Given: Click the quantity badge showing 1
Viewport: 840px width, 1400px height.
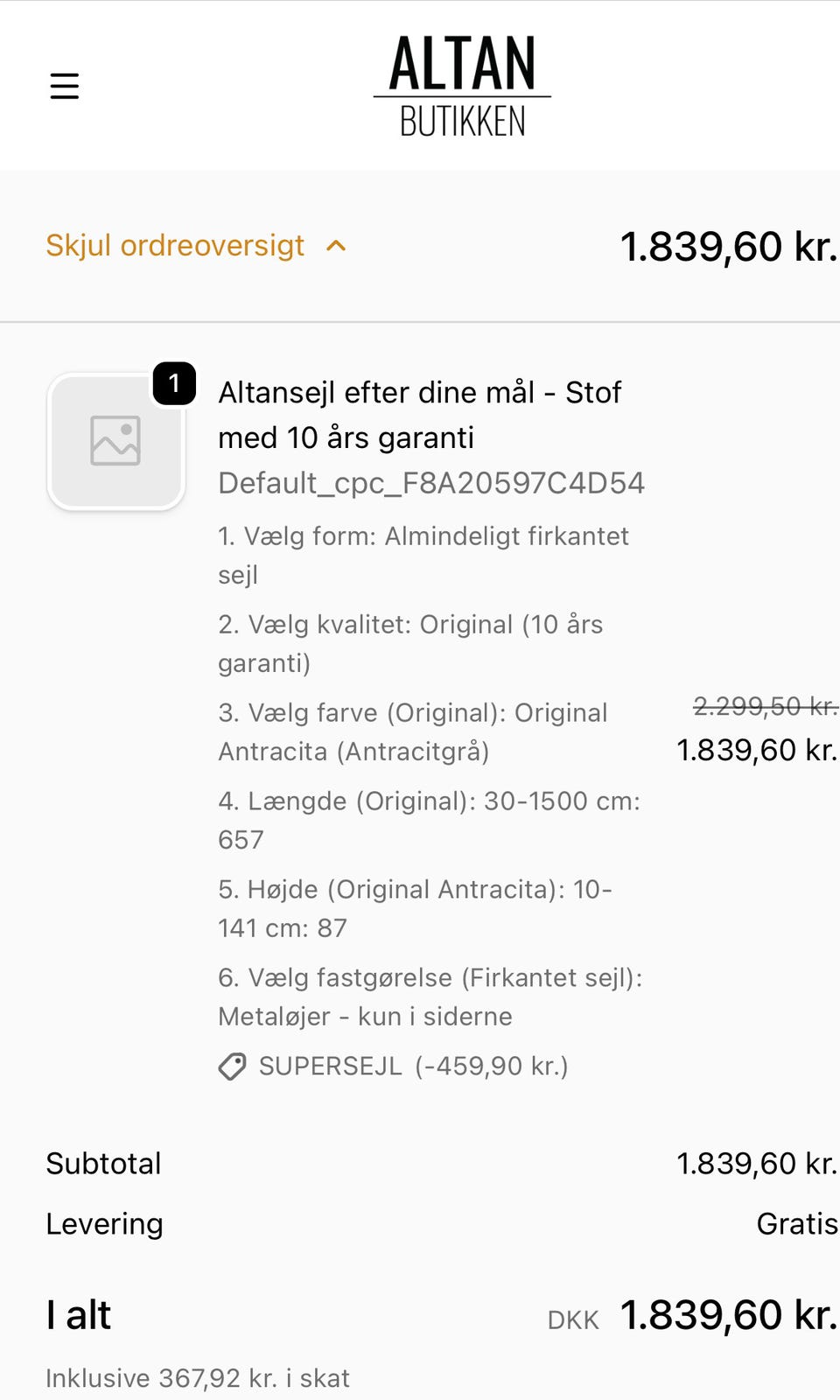Looking at the screenshot, I should [x=174, y=383].
